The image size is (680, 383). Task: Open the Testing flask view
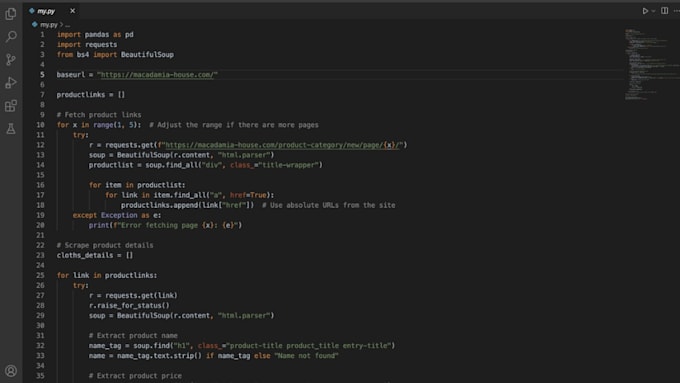[11, 128]
